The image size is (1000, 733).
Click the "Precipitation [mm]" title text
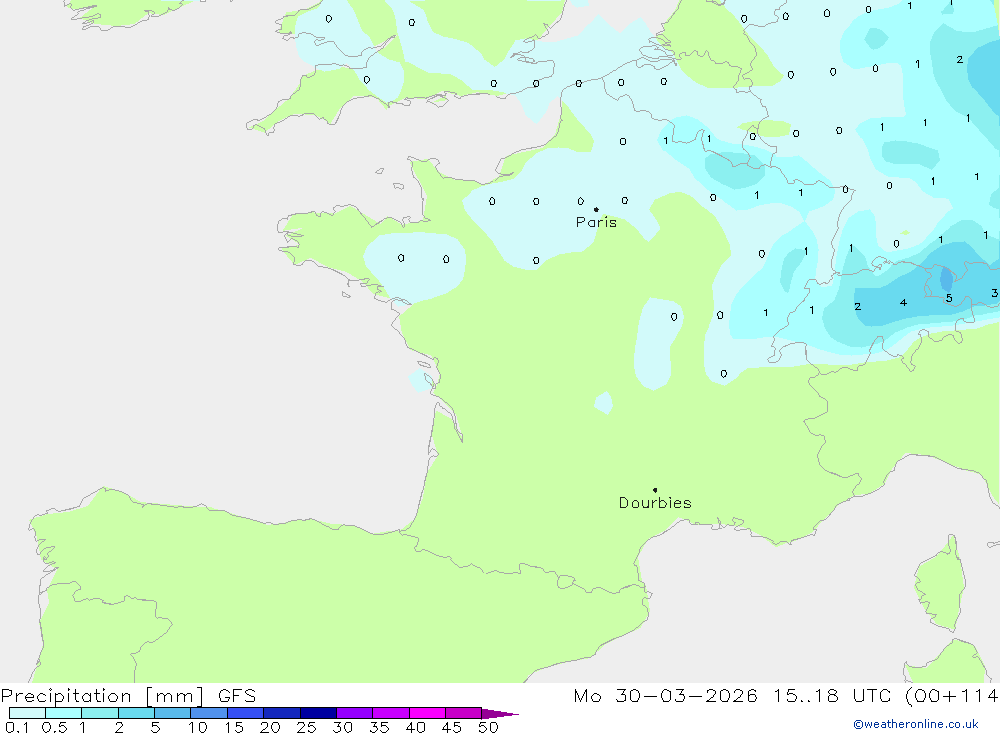(102, 696)
